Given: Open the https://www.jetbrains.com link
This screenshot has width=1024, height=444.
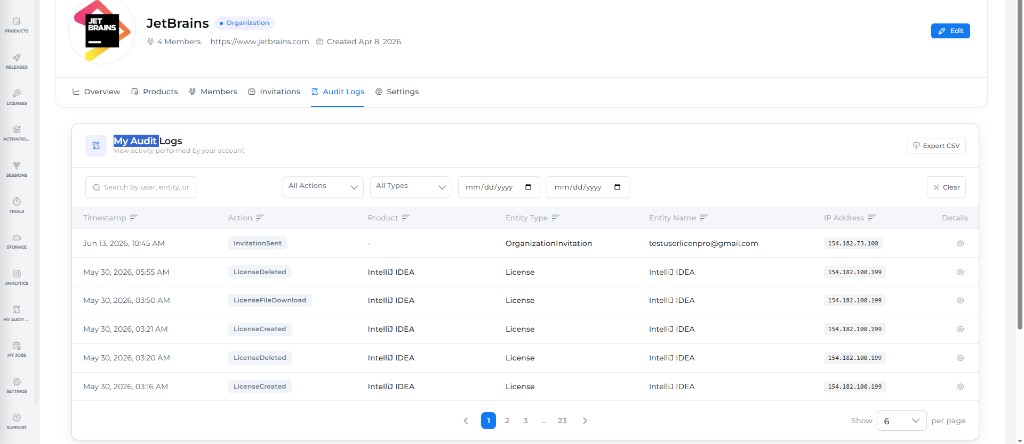Looking at the screenshot, I should pos(259,41).
